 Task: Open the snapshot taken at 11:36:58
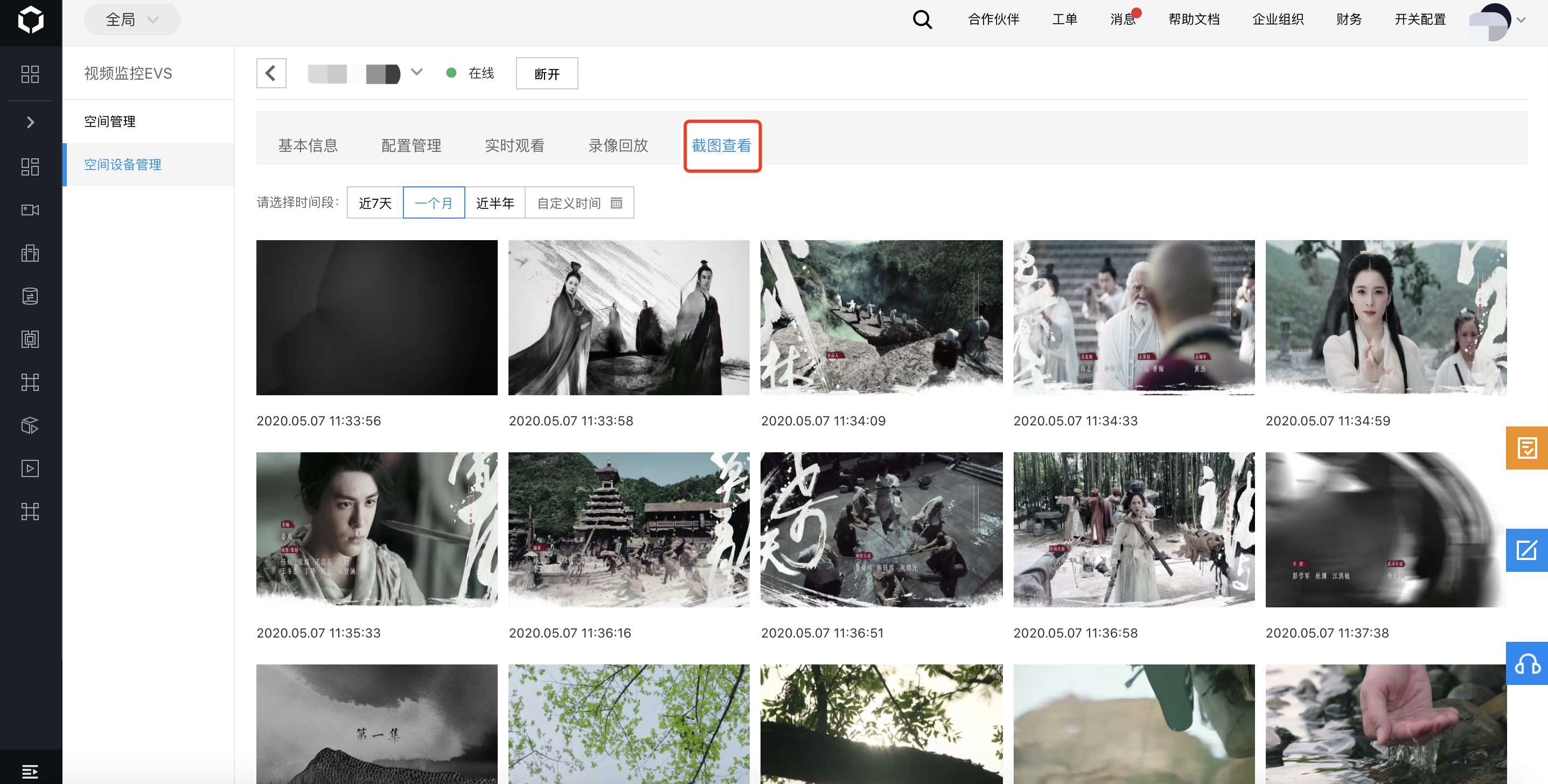click(1134, 530)
